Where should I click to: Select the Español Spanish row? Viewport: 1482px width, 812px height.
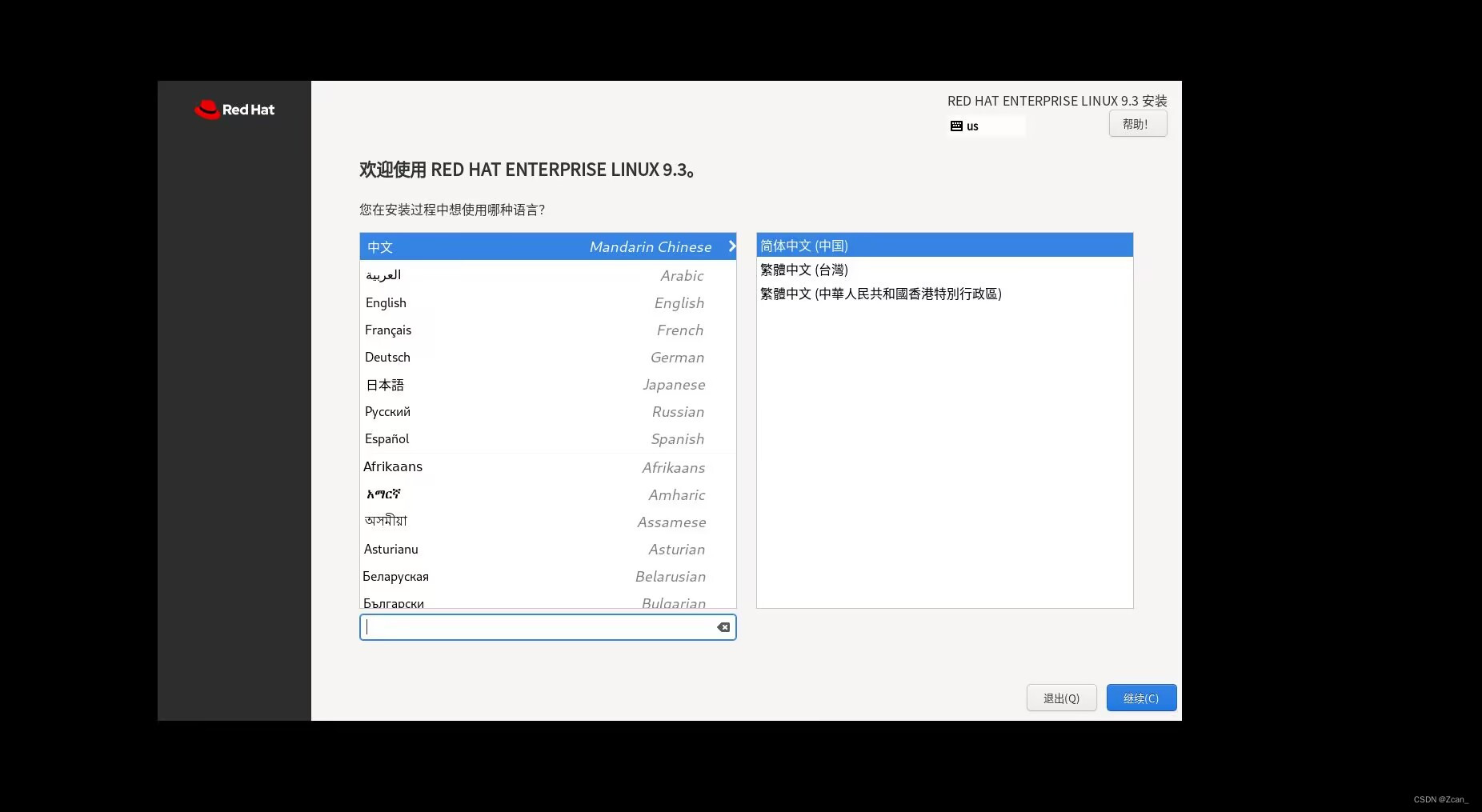click(x=548, y=438)
